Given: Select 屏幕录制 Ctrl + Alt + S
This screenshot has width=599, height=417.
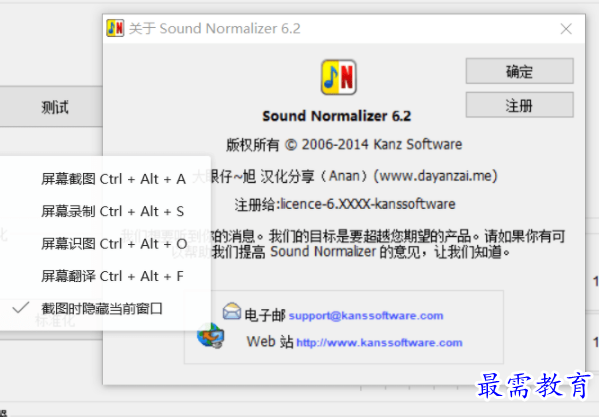Looking at the screenshot, I should tap(113, 211).
